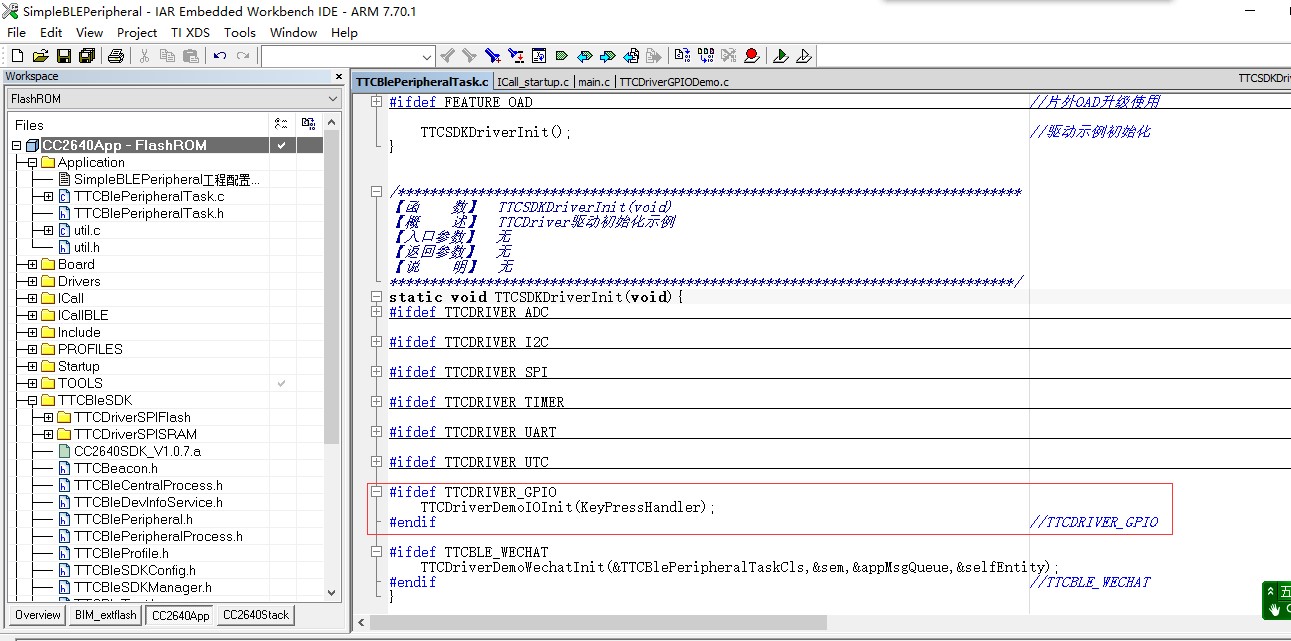Undo the last edit via toolbar
This screenshot has width=1291, height=641.
click(220, 56)
